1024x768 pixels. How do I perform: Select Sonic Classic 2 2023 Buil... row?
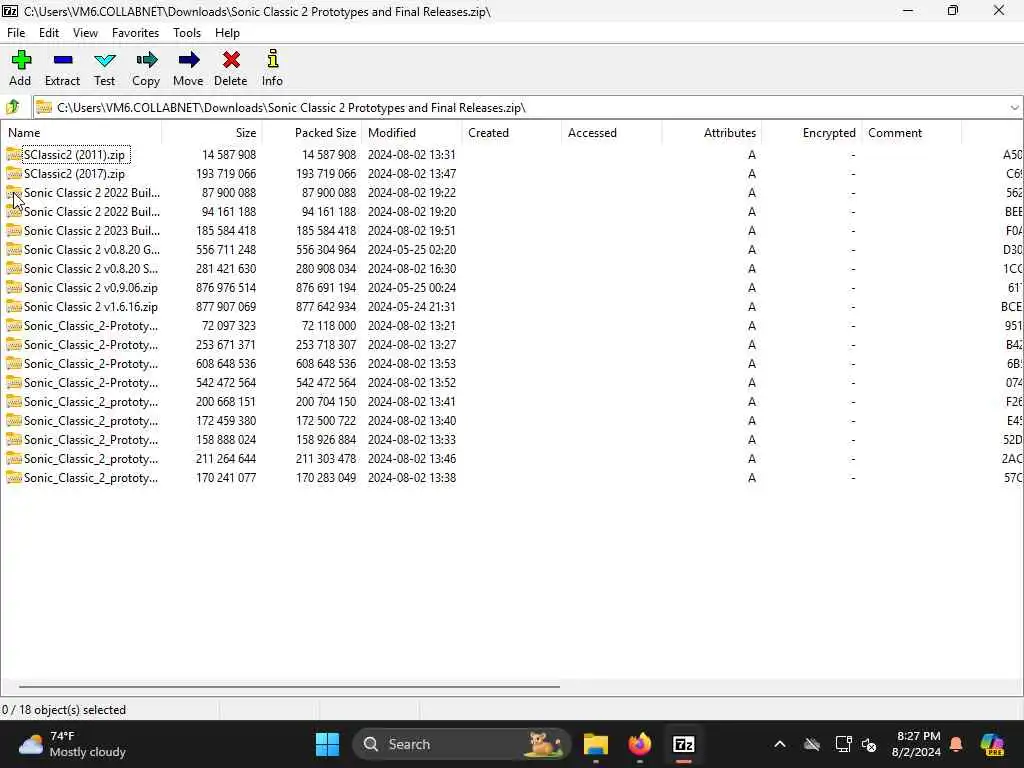(512, 231)
